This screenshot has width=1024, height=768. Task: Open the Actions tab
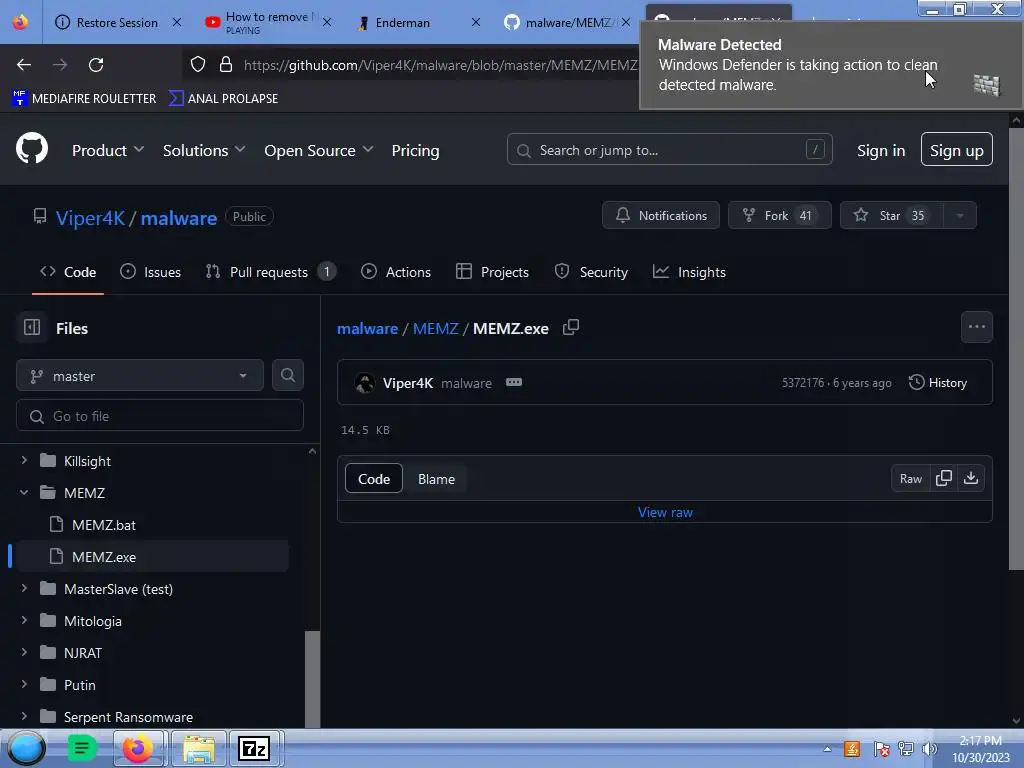[396, 272]
